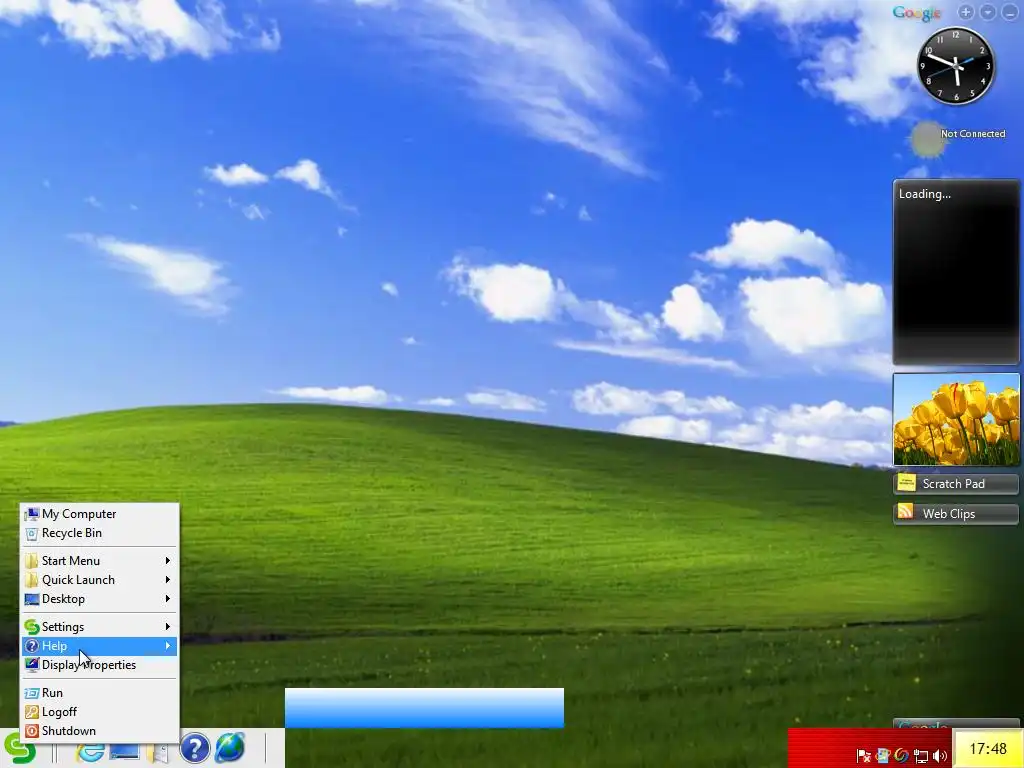Open the Desktop submenu entry
Screen dimensions: 1024x768
tap(99, 599)
